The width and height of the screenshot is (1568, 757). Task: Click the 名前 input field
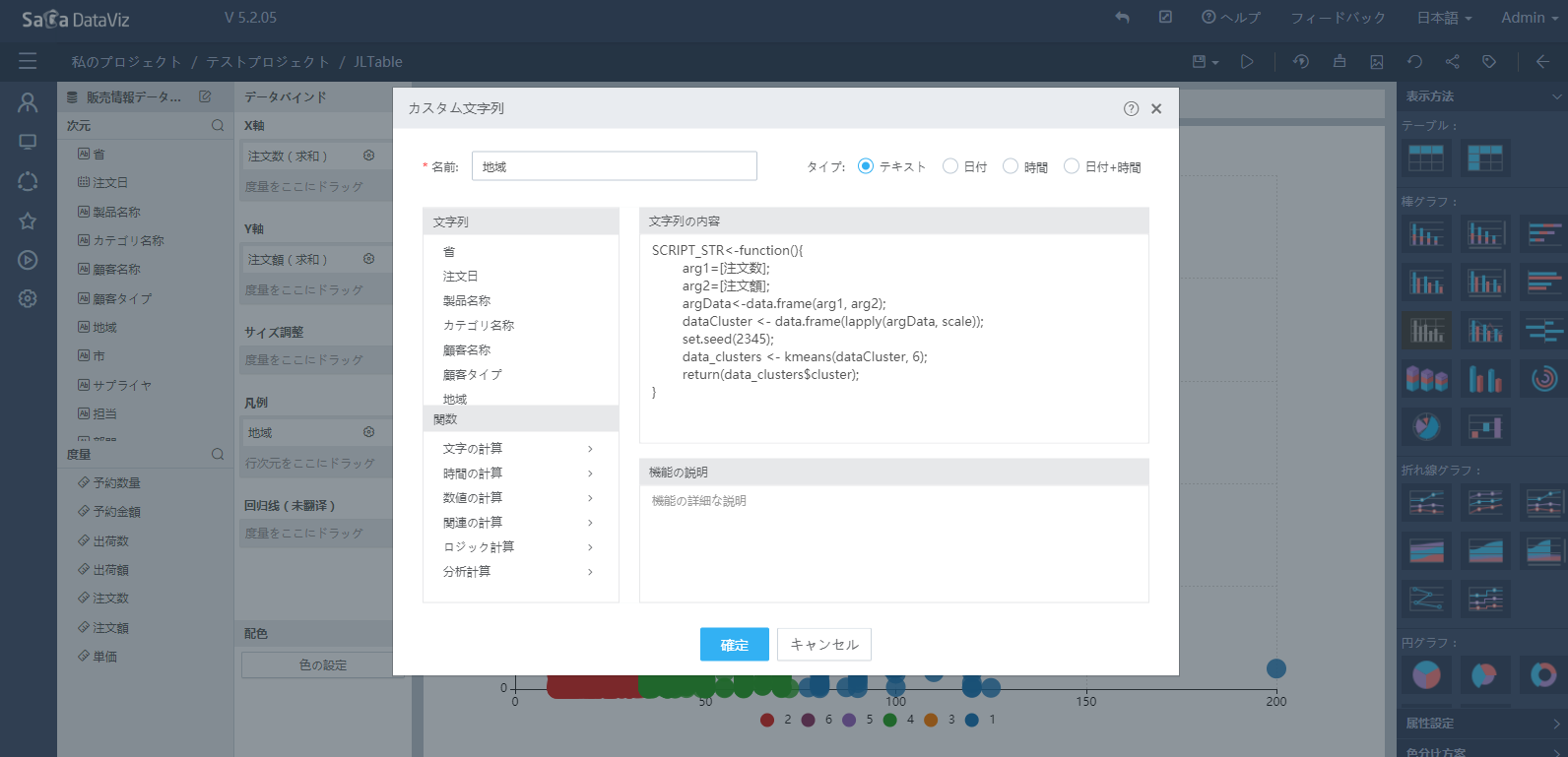pyautogui.click(x=614, y=166)
